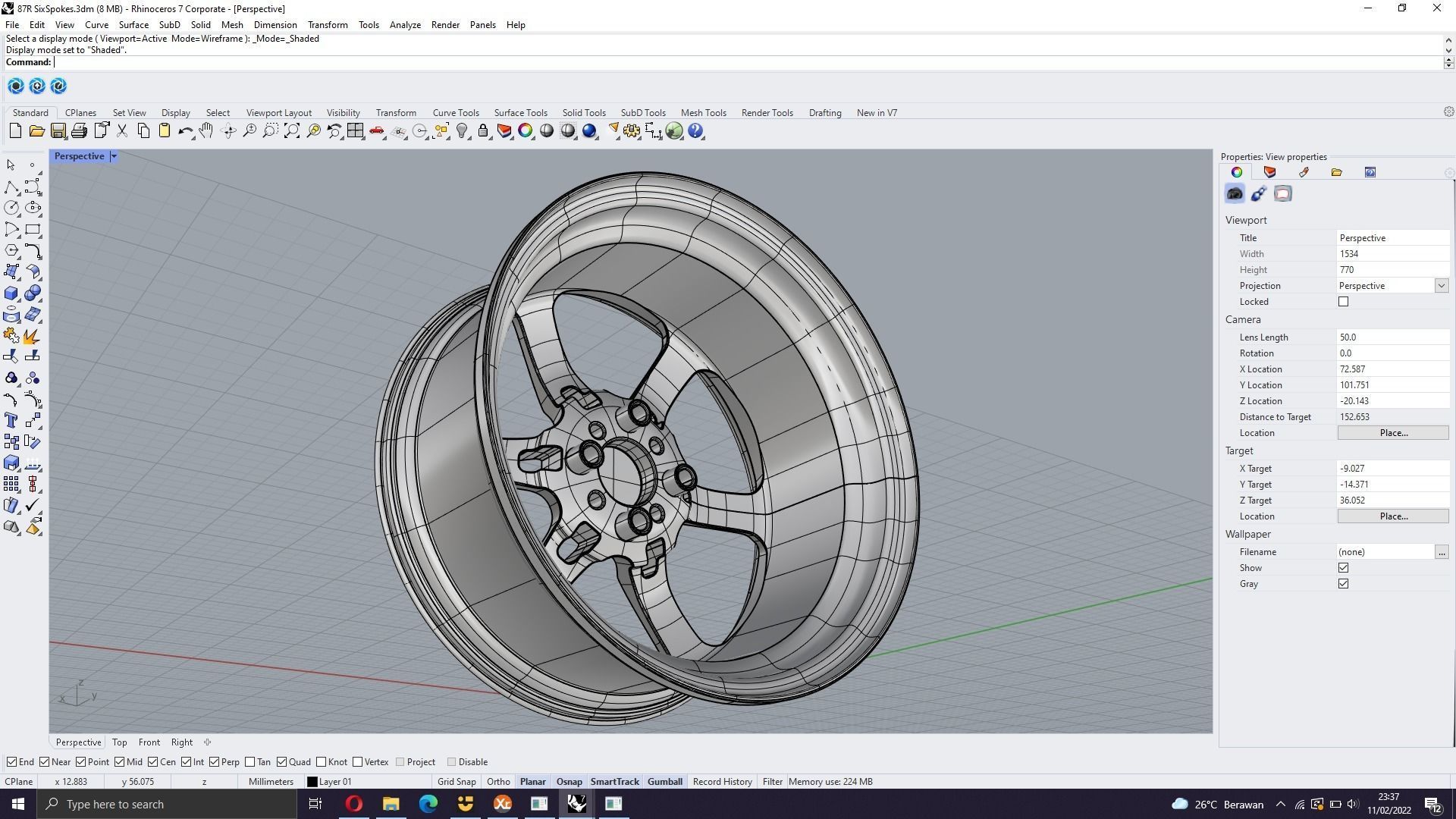Toggle Gumball in status bar
1456x819 pixels.
[665, 782]
